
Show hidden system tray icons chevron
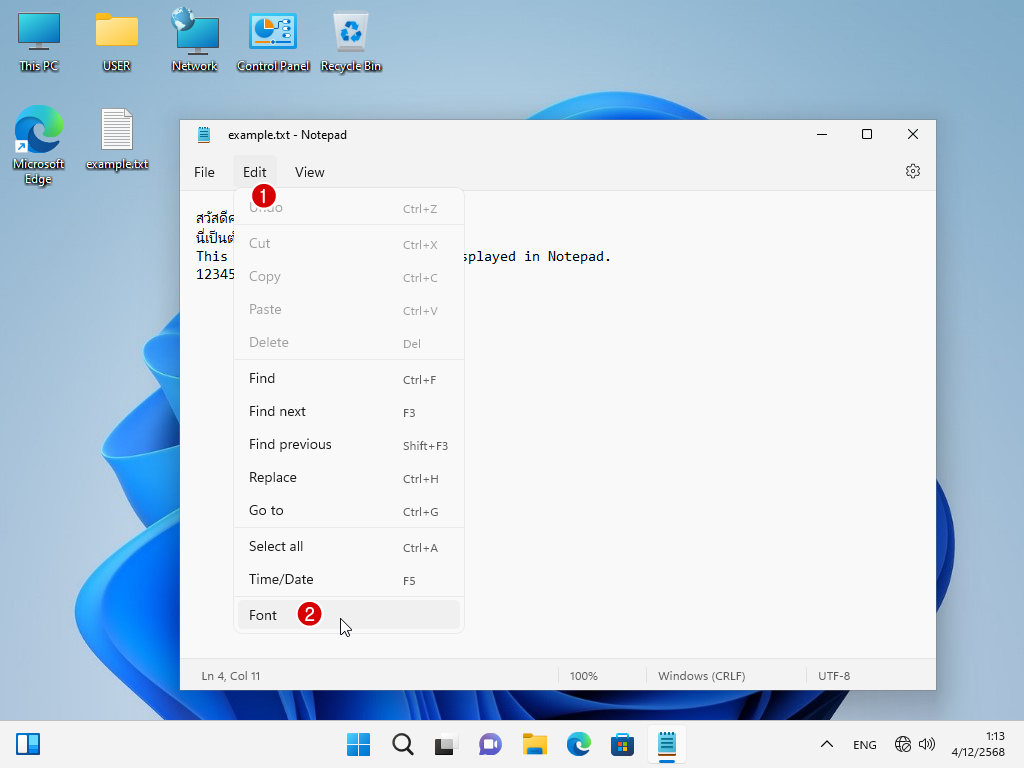tap(827, 744)
